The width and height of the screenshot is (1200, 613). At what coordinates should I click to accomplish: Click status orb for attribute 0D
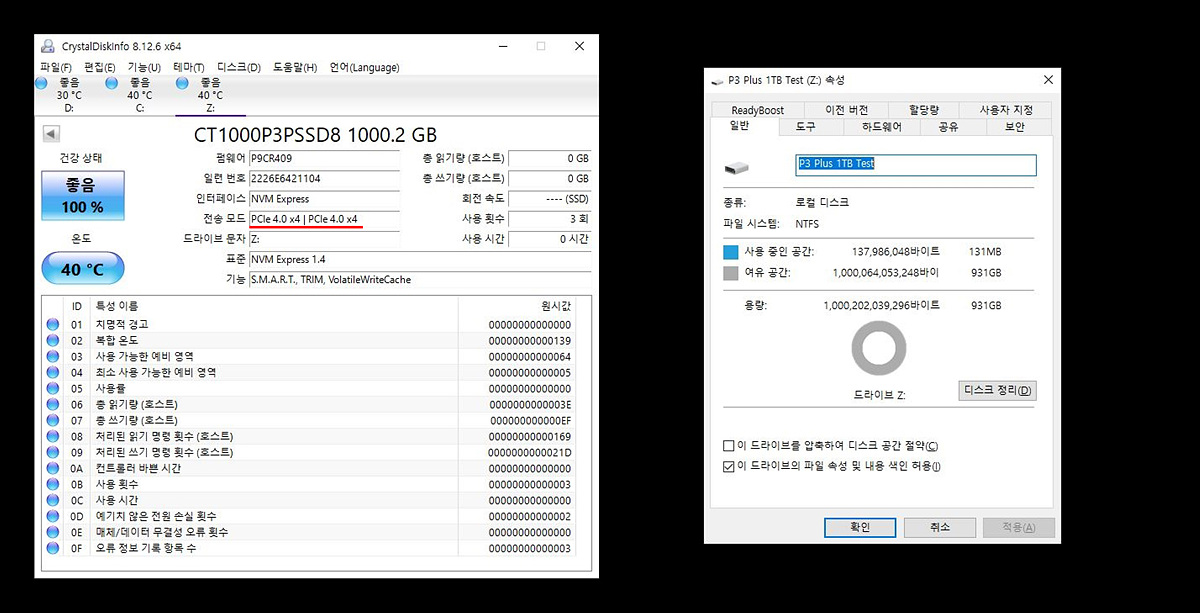pos(53,517)
